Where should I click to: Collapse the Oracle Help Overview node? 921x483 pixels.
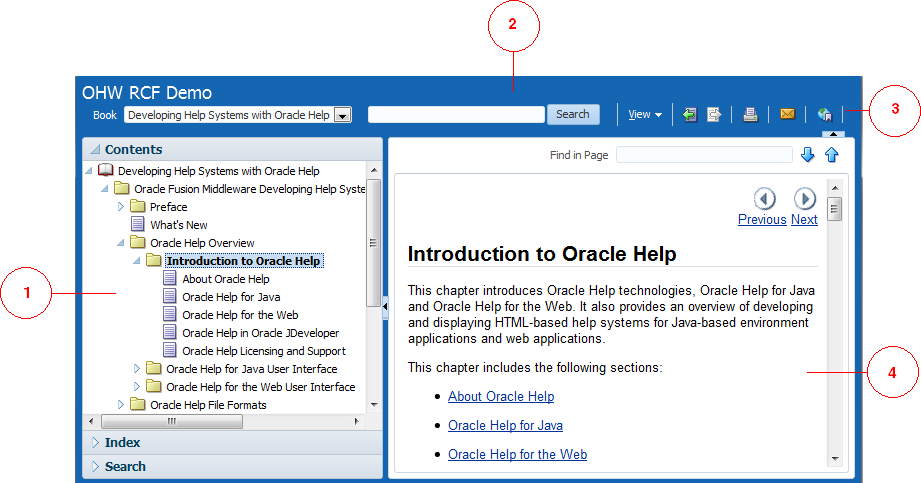click(121, 243)
